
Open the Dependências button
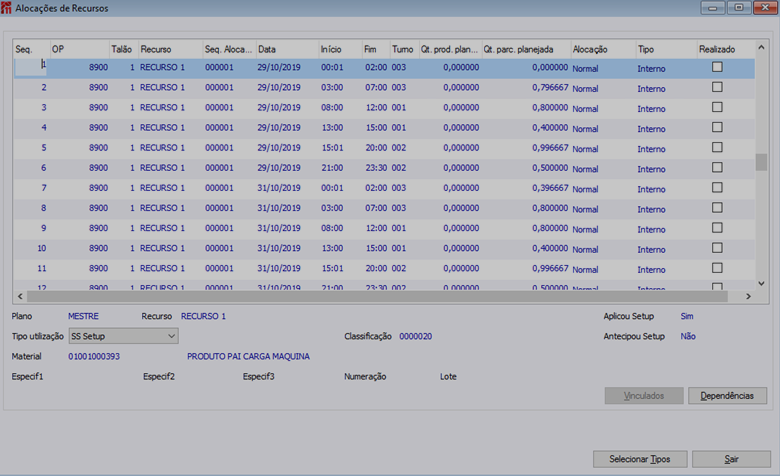pos(727,396)
